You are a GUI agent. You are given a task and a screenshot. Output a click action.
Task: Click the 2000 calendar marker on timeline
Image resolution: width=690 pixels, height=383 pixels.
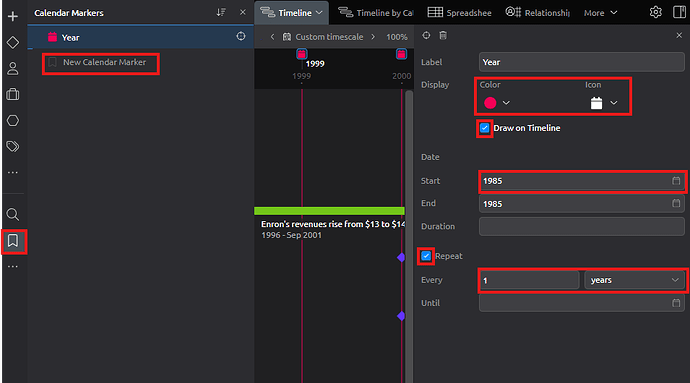coord(401,54)
